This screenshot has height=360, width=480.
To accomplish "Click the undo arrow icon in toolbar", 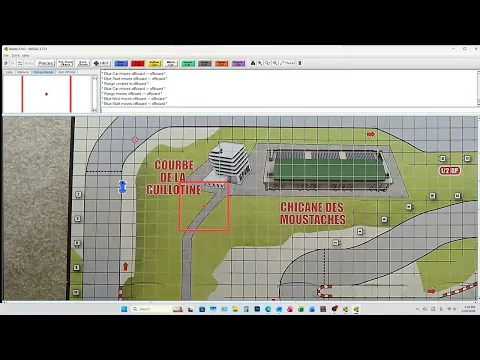I will 5,63.
